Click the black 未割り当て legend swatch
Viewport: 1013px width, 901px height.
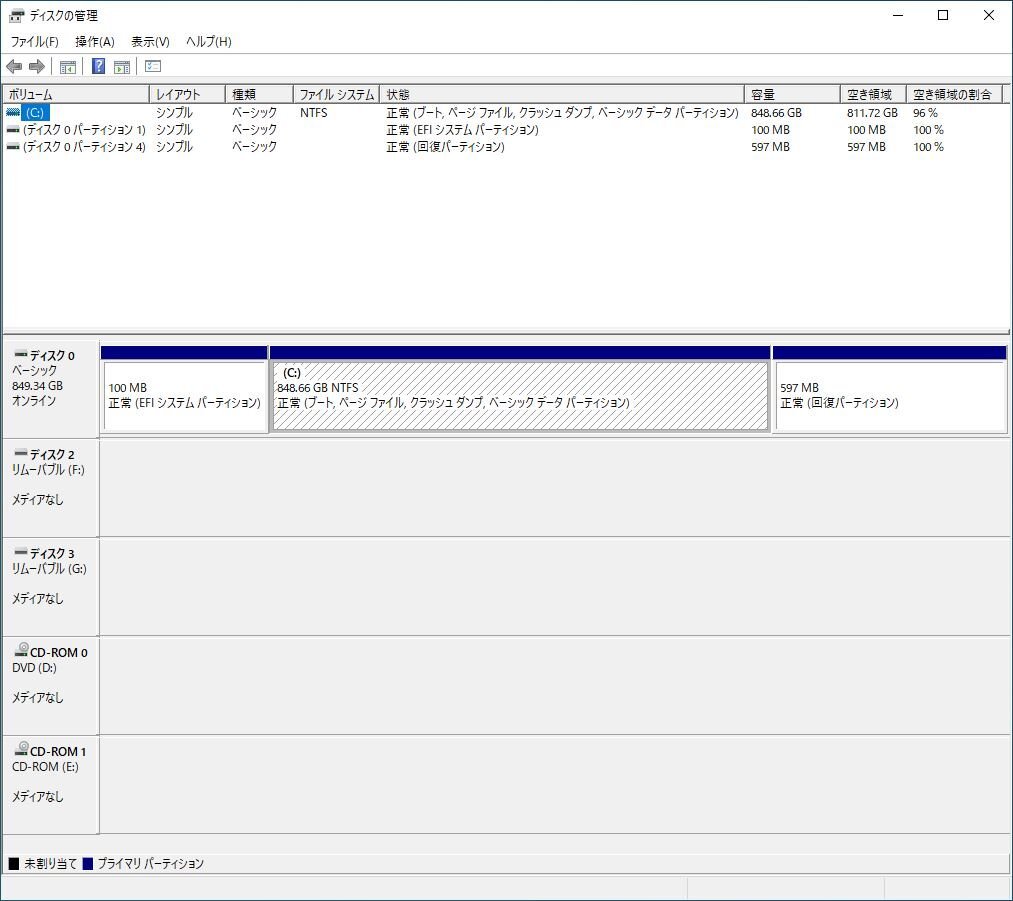point(14,864)
